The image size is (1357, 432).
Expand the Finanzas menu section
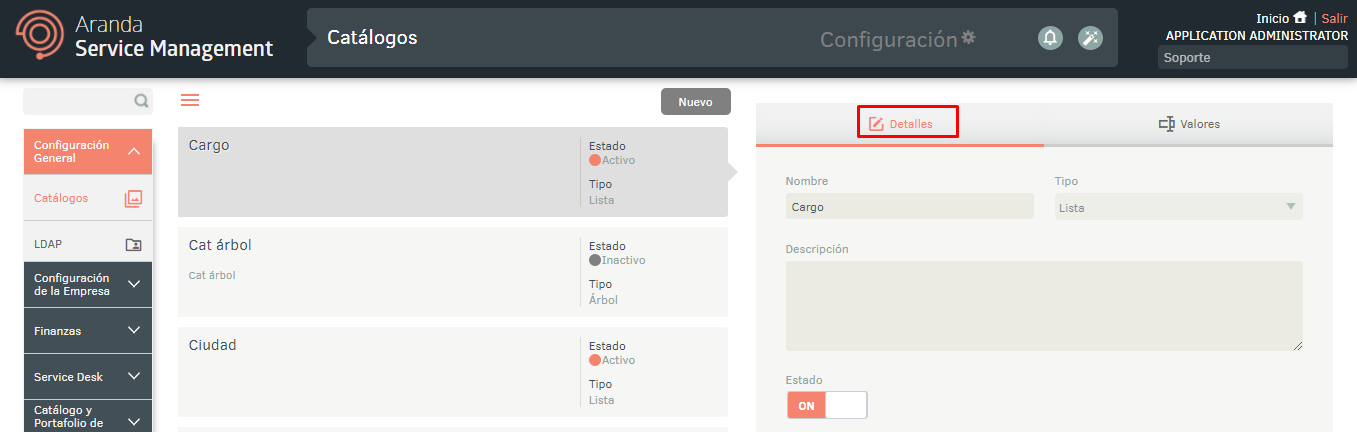(133, 331)
